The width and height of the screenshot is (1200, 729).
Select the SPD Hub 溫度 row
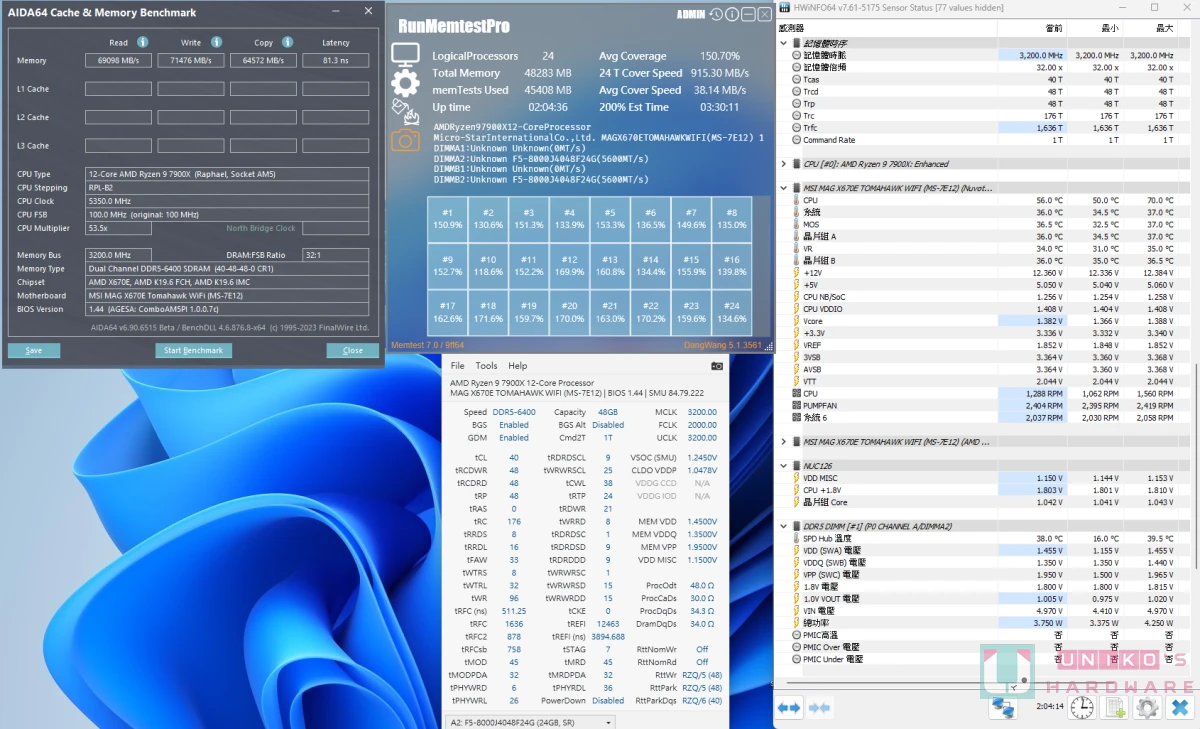click(x=983, y=539)
